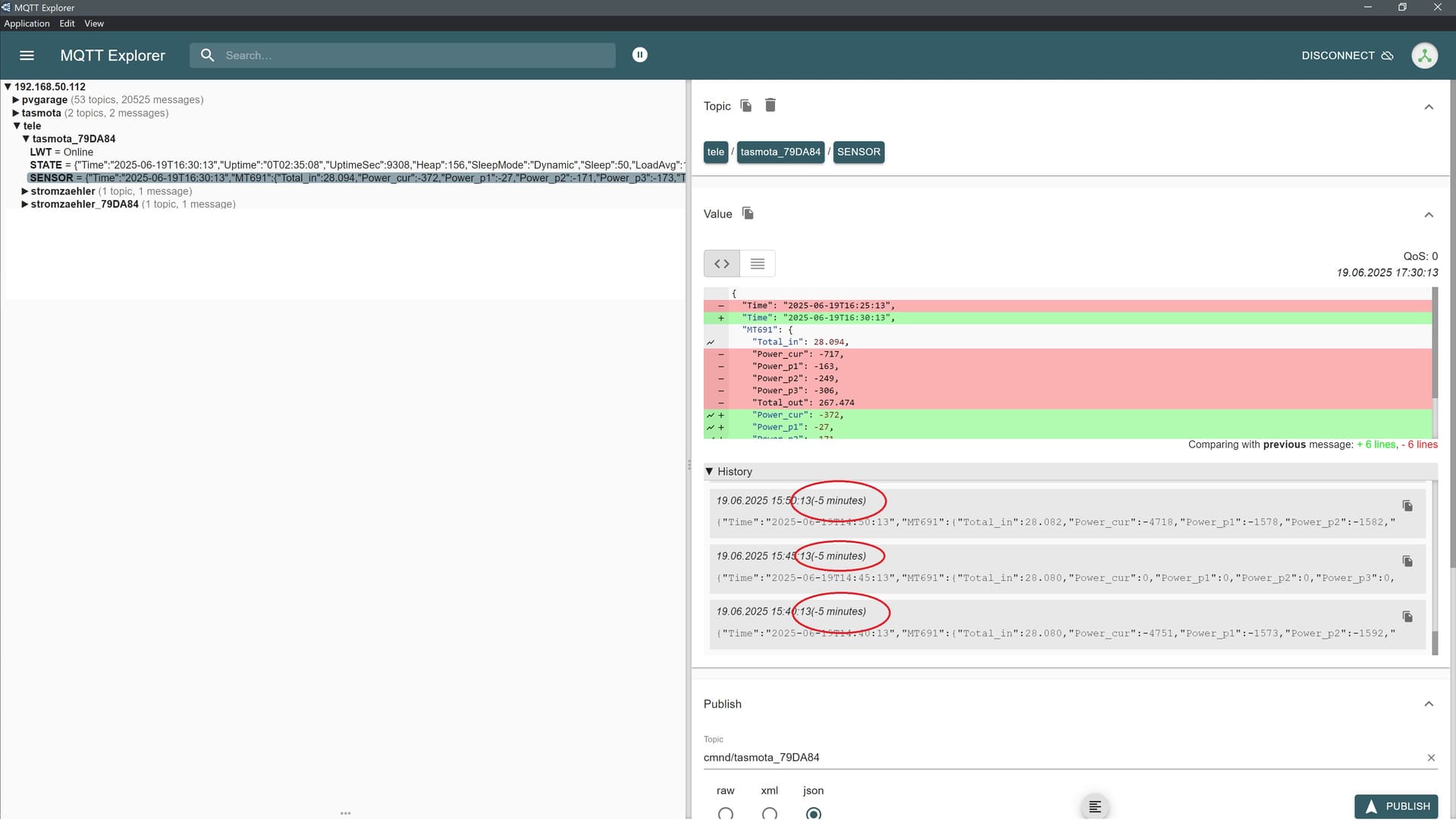Select the raw payload format
Image resolution: width=1456 pixels, height=820 pixels.
pos(726,813)
